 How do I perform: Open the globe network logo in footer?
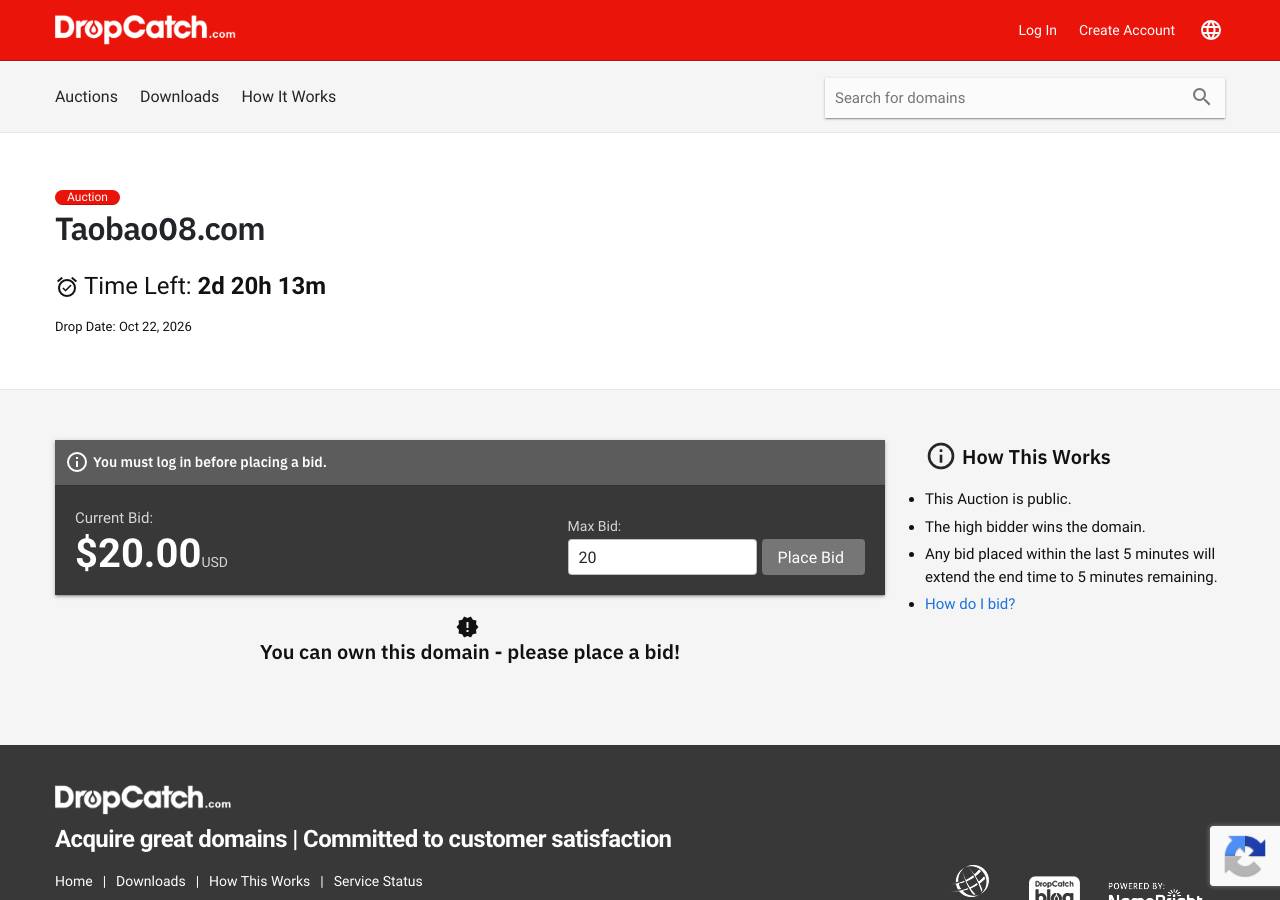972,881
